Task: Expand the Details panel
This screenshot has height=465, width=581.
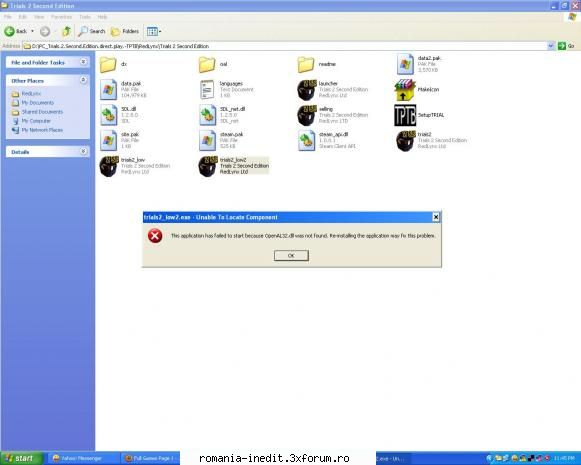Action: click(83, 152)
